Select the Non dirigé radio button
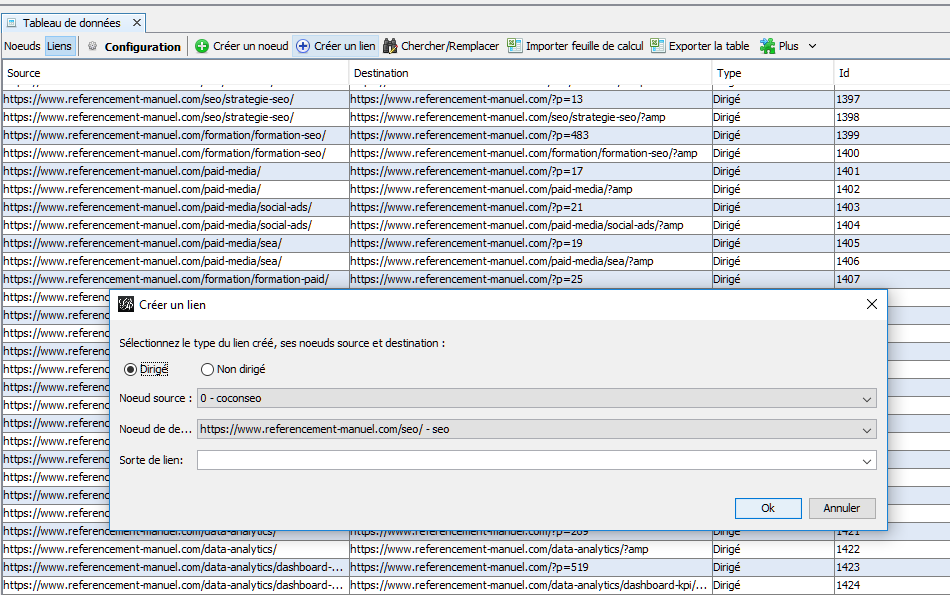950x595 pixels. (x=207, y=369)
